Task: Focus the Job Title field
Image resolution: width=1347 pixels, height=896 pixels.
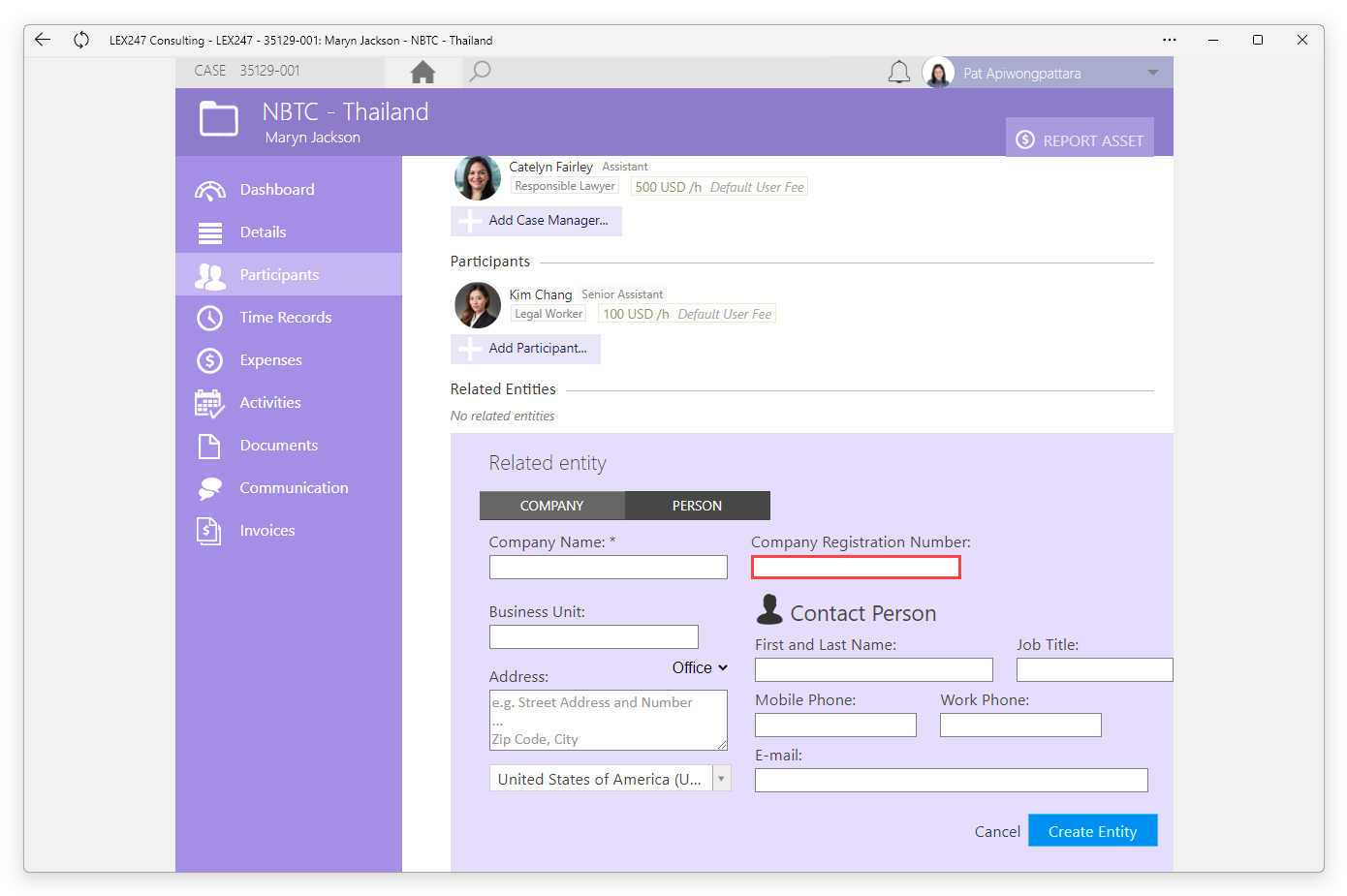Action: click(1095, 669)
